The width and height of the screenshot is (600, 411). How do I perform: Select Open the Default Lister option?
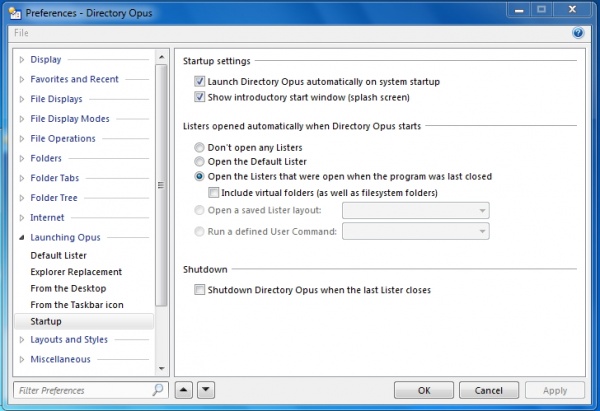pyautogui.click(x=199, y=161)
